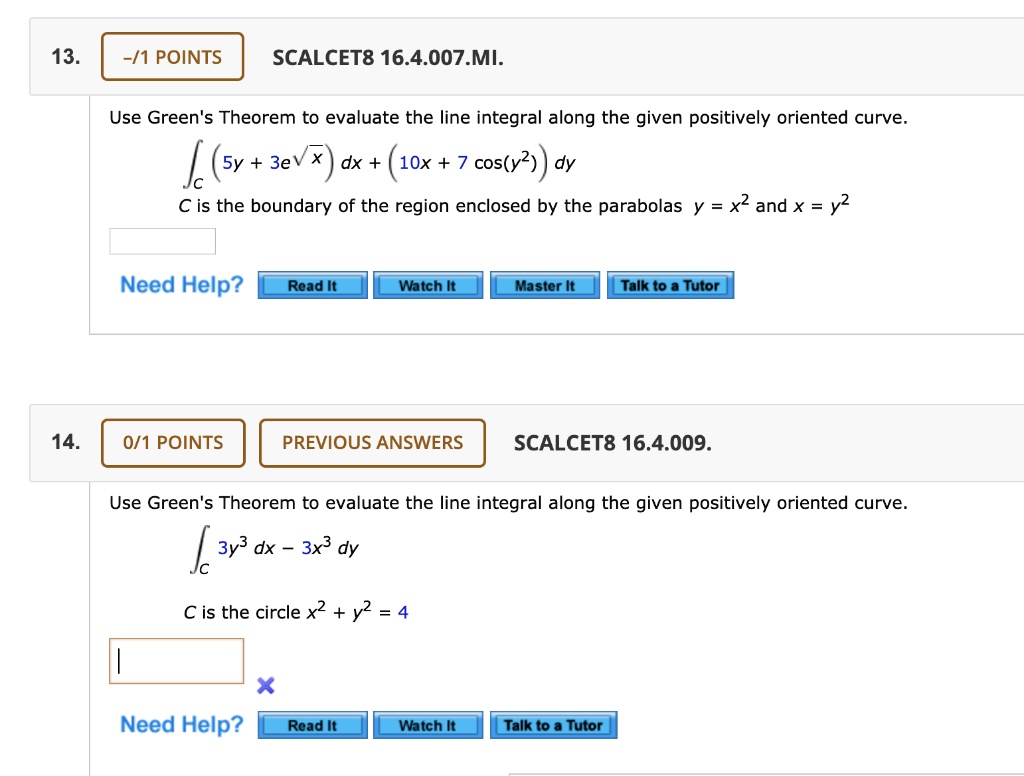The height and width of the screenshot is (776, 1024).
Task: Click the Read It help icon for question 13
Action: click(312, 285)
